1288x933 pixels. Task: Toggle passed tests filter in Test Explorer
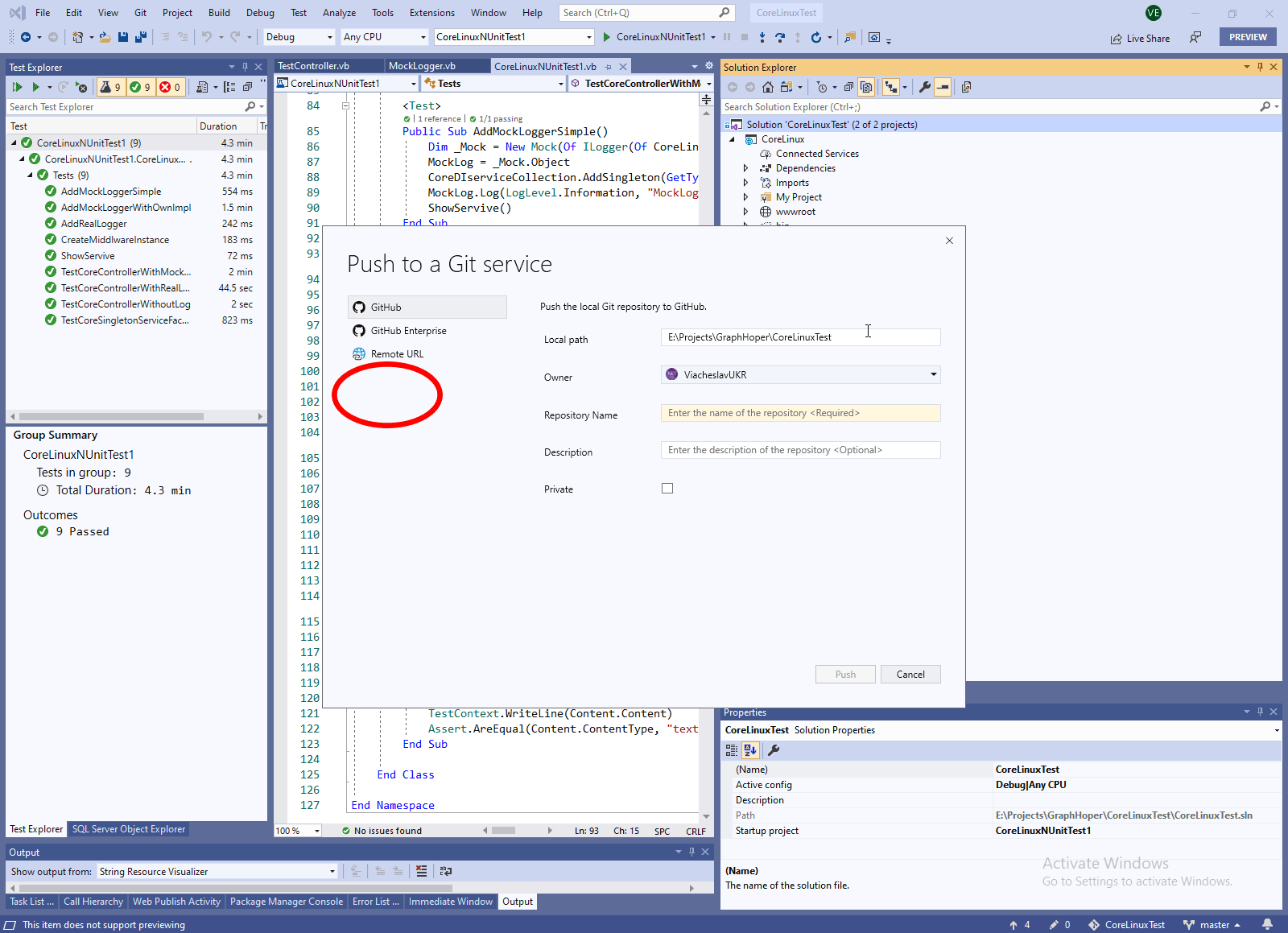click(x=140, y=87)
